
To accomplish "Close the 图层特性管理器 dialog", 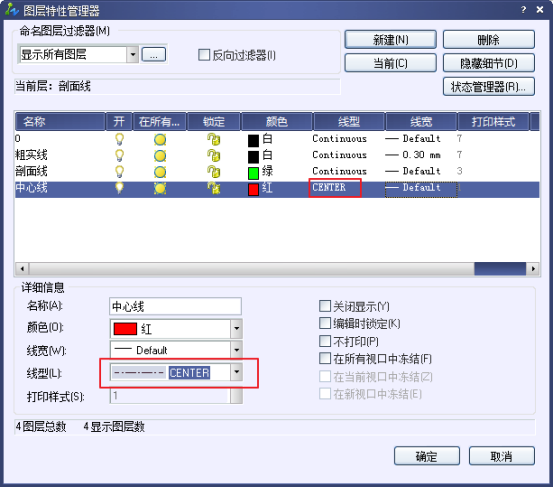I will (540, 10).
